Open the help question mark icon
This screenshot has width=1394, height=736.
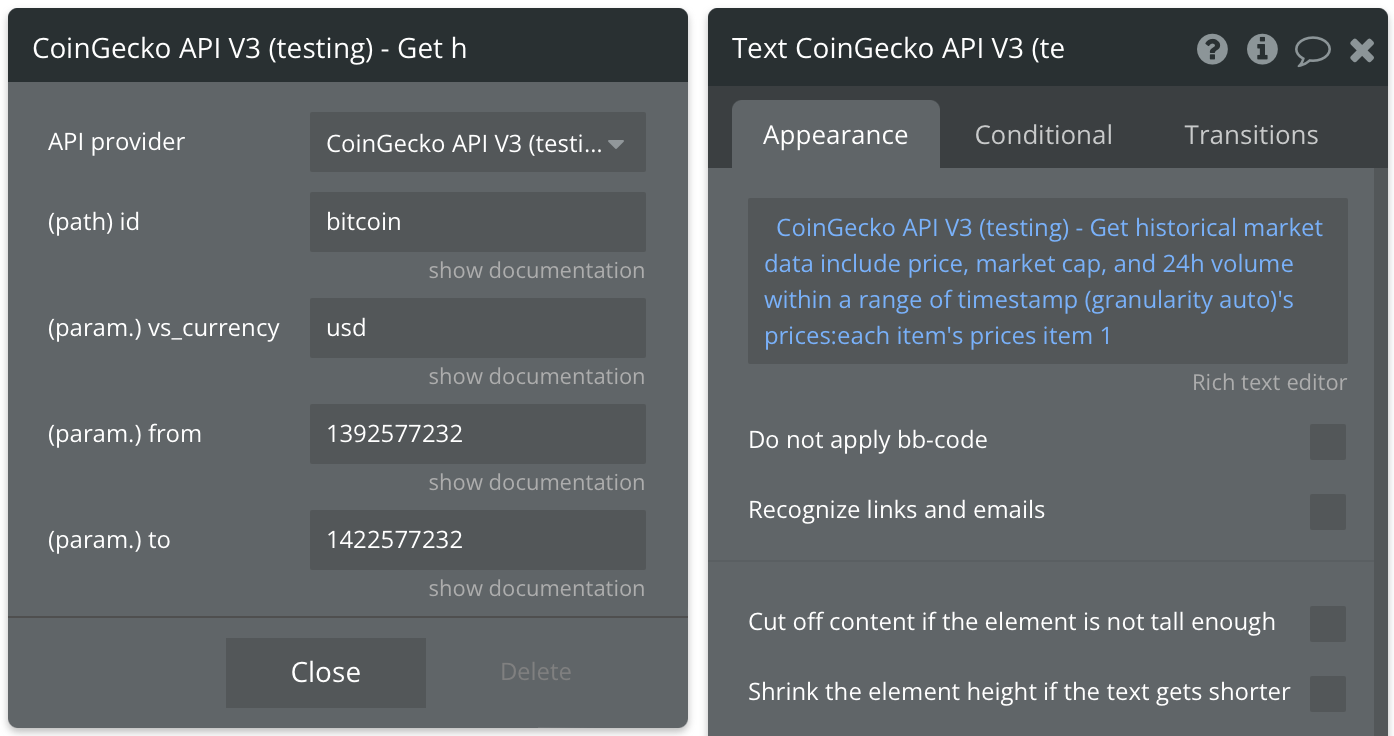pos(1212,49)
